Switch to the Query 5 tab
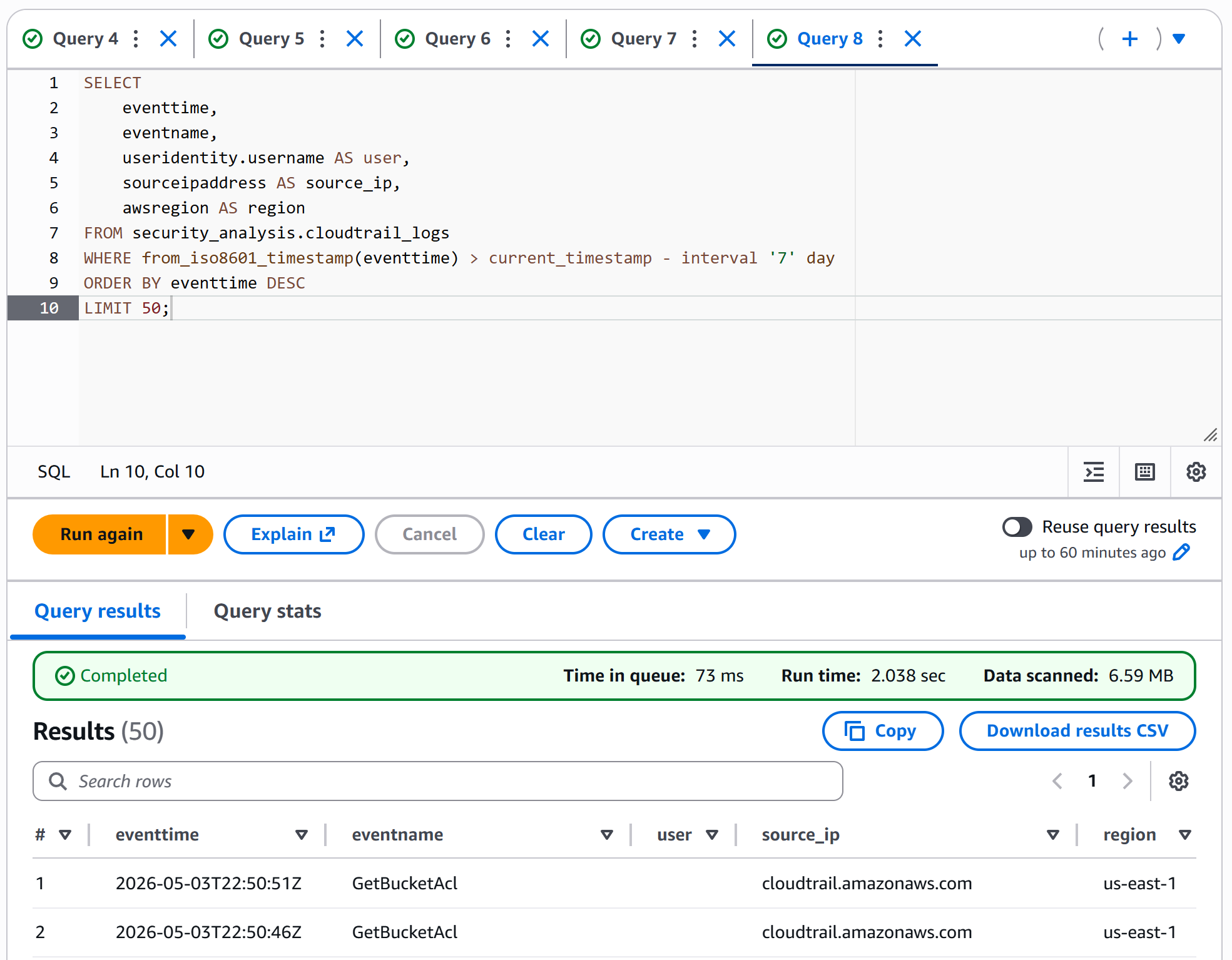This screenshot has height=960, width=1232. pos(272,39)
